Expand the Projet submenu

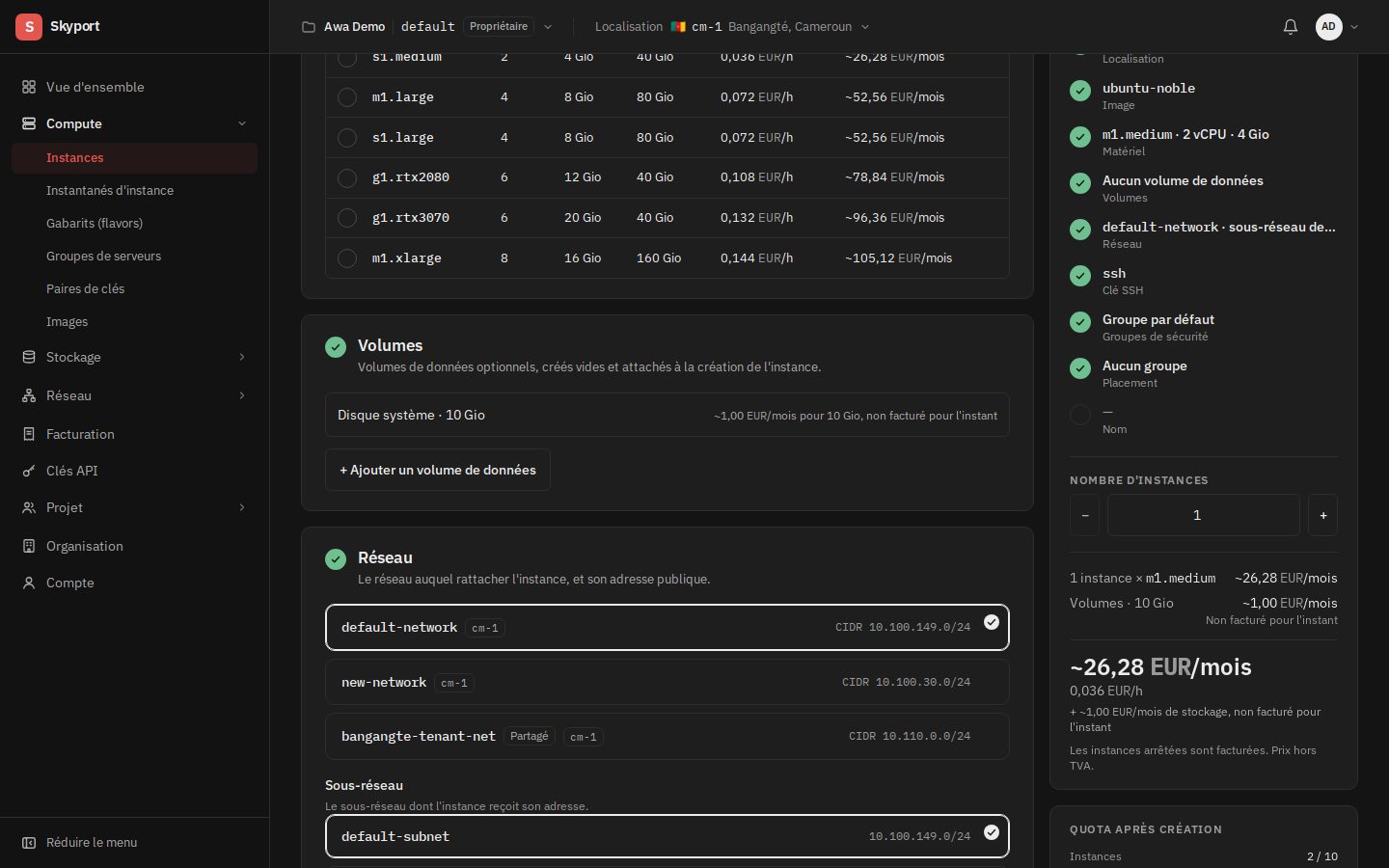pyautogui.click(x=242, y=507)
